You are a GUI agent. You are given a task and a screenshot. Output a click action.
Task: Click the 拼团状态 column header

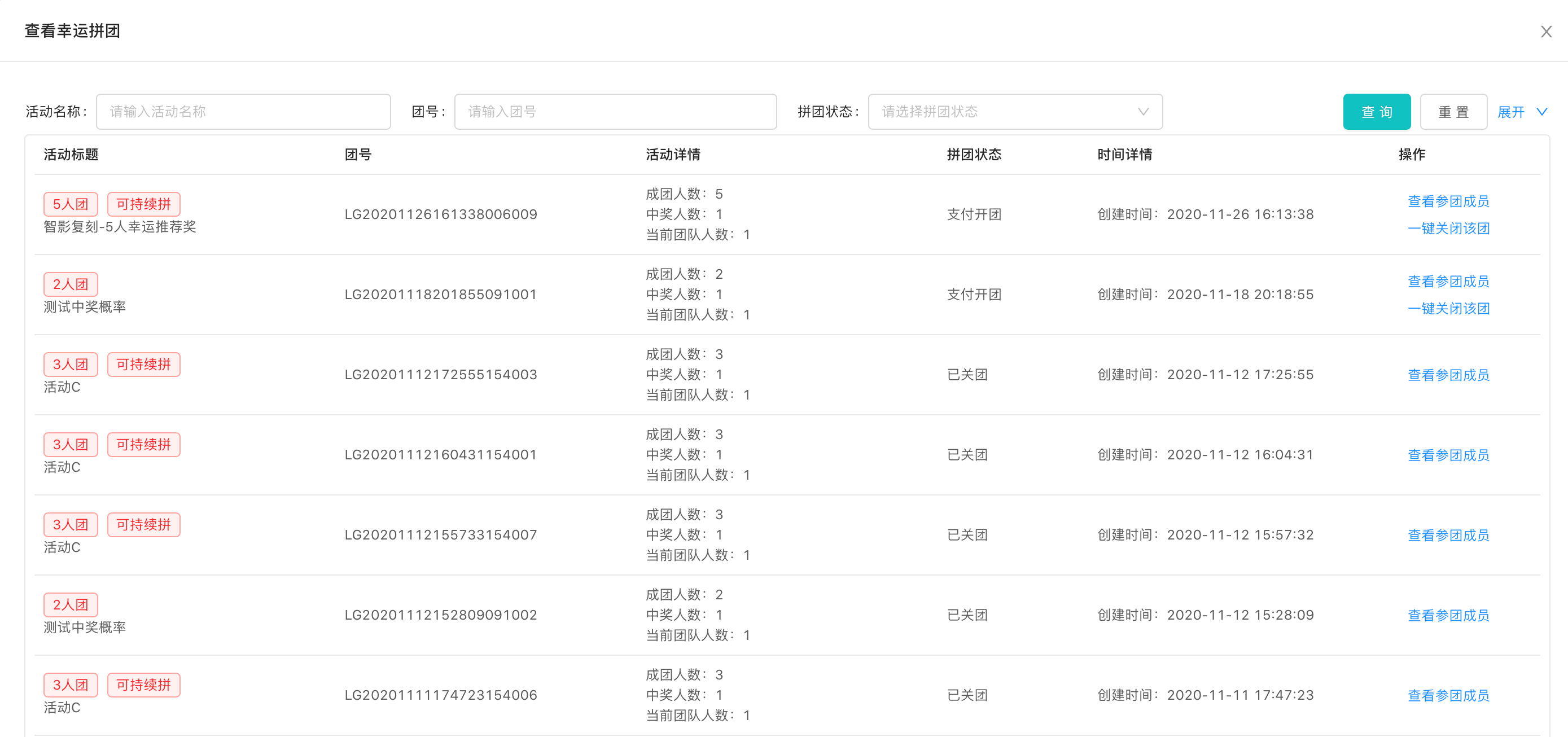973,155
